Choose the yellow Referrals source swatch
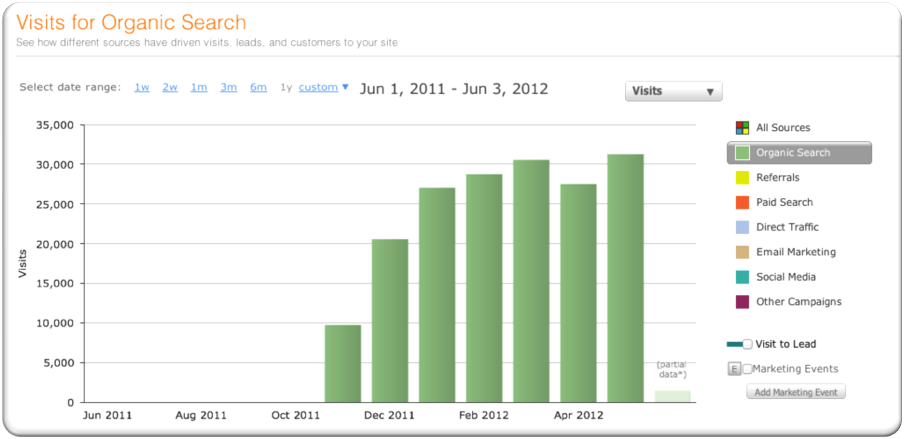Image resolution: width=904 pixels, height=439 pixels. click(742, 178)
